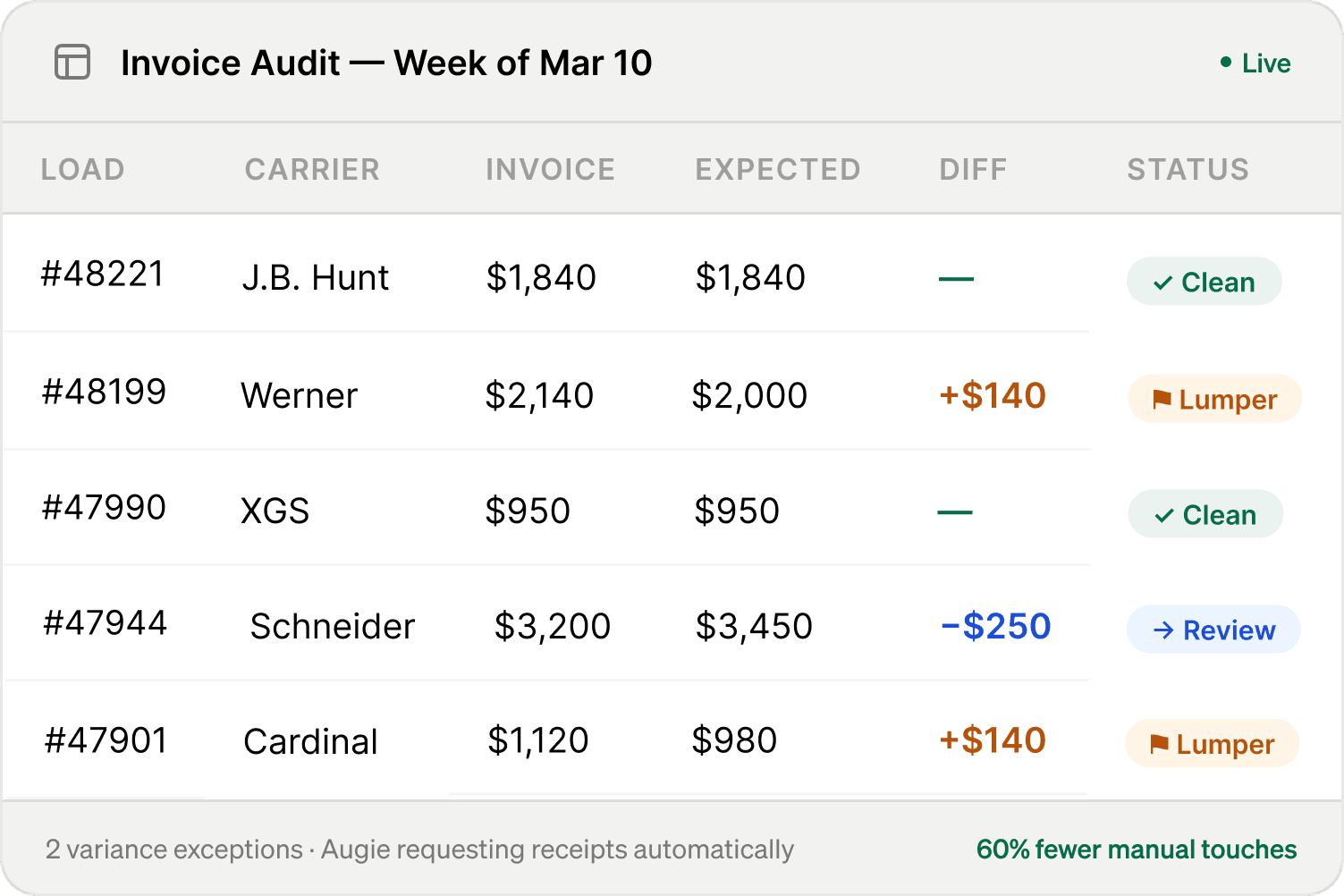The image size is (1344, 896).
Task: Click checkmark icon in J.B. Hunt Clean badge
Action: [x=1162, y=283]
